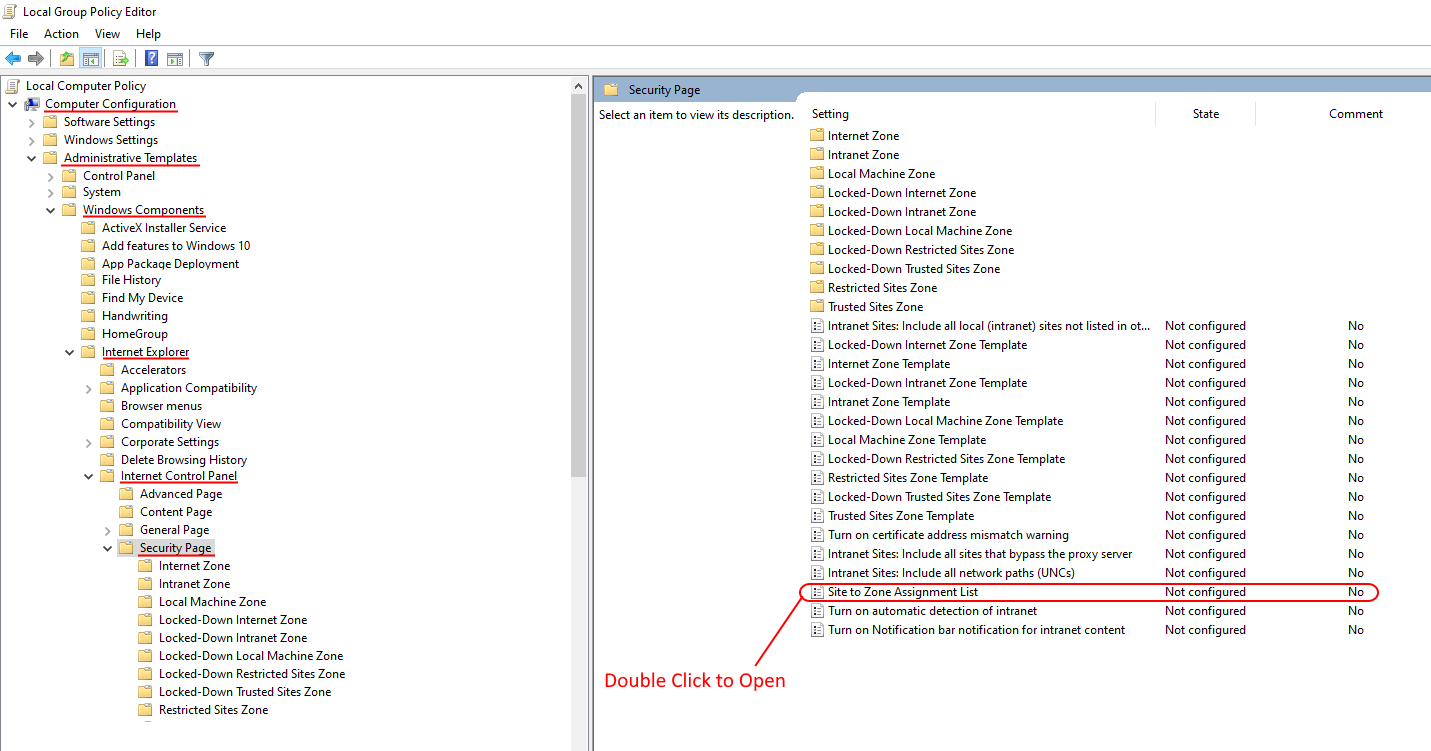Toggle the Show/Hide Action Pane icon
Viewport: 1431px width, 751px height.
[x=175, y=59]
